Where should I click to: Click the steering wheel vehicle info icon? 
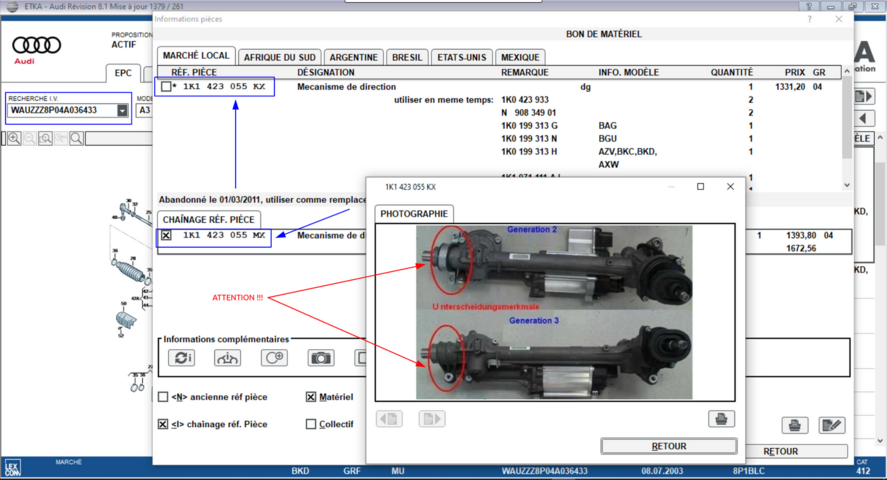[x=227, y=358]
